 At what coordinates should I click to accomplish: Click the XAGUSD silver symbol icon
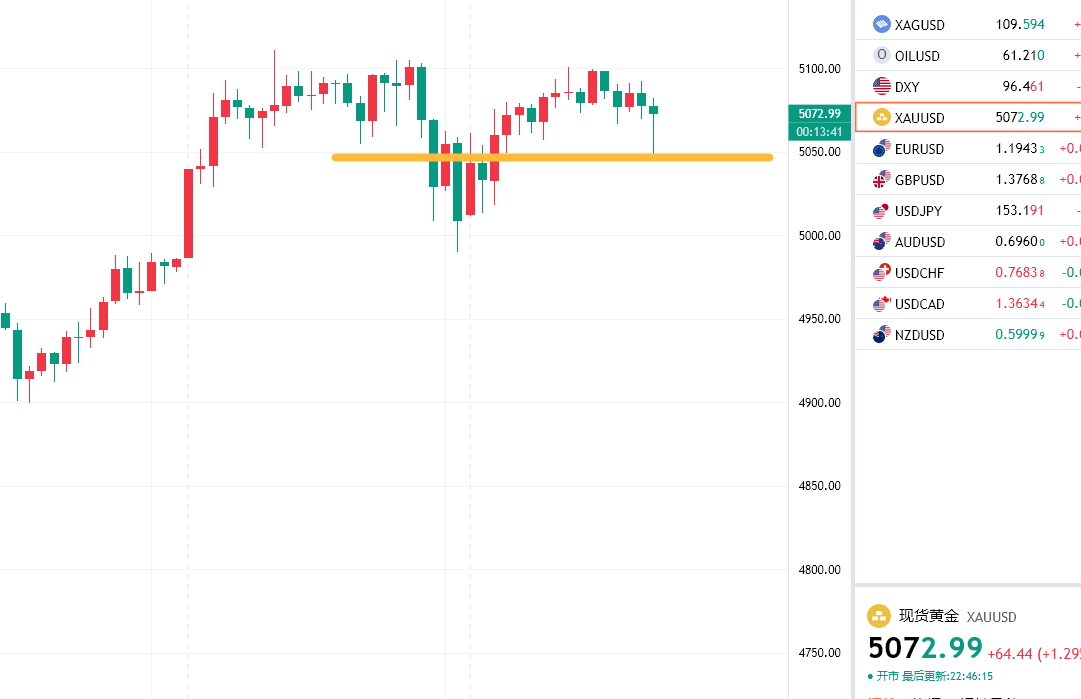[x=881, y=24]
